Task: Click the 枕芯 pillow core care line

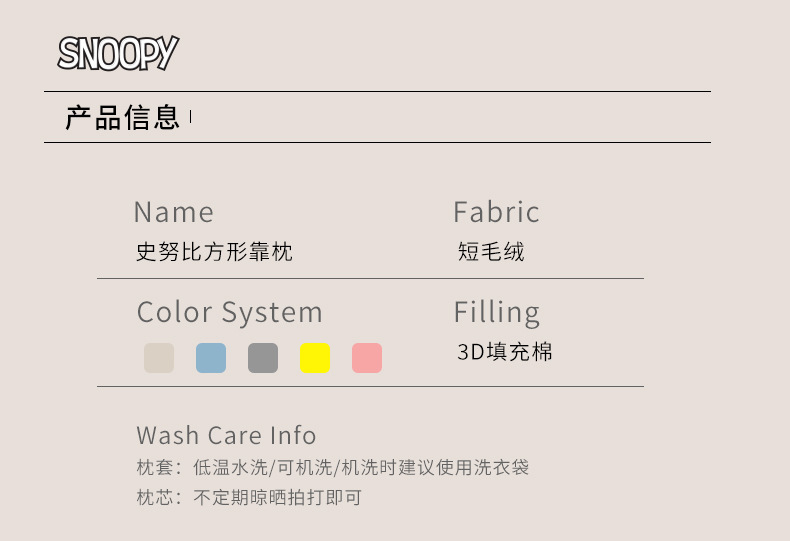Action: pyautogui.click(x=249, y=497)
